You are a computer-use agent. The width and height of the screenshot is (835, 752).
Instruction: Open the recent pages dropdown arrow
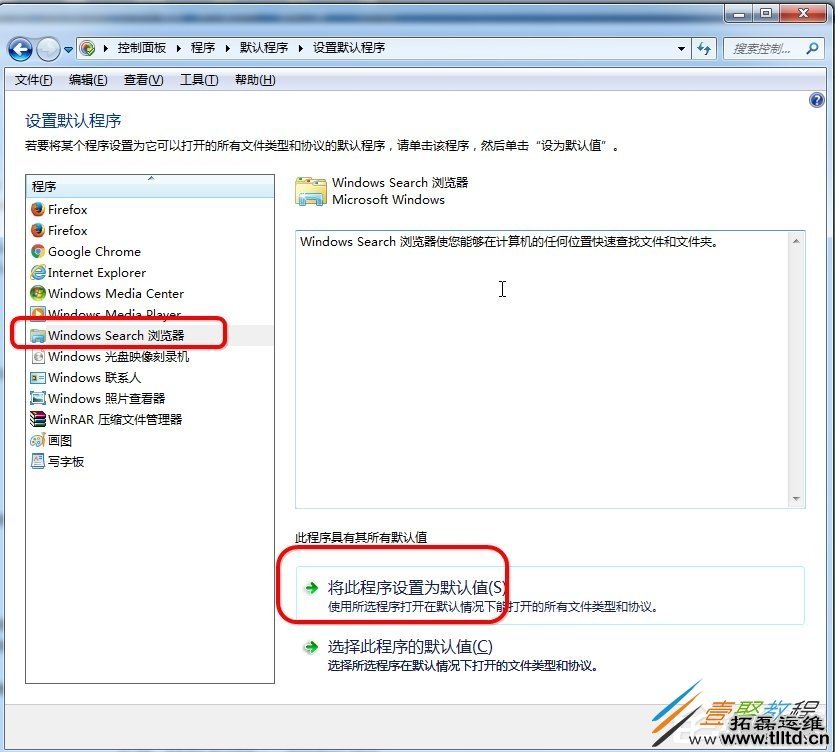pos(68,47)
